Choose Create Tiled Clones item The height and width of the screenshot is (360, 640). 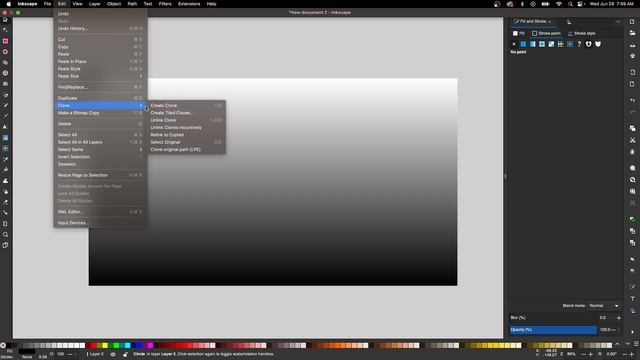[187, 113]
